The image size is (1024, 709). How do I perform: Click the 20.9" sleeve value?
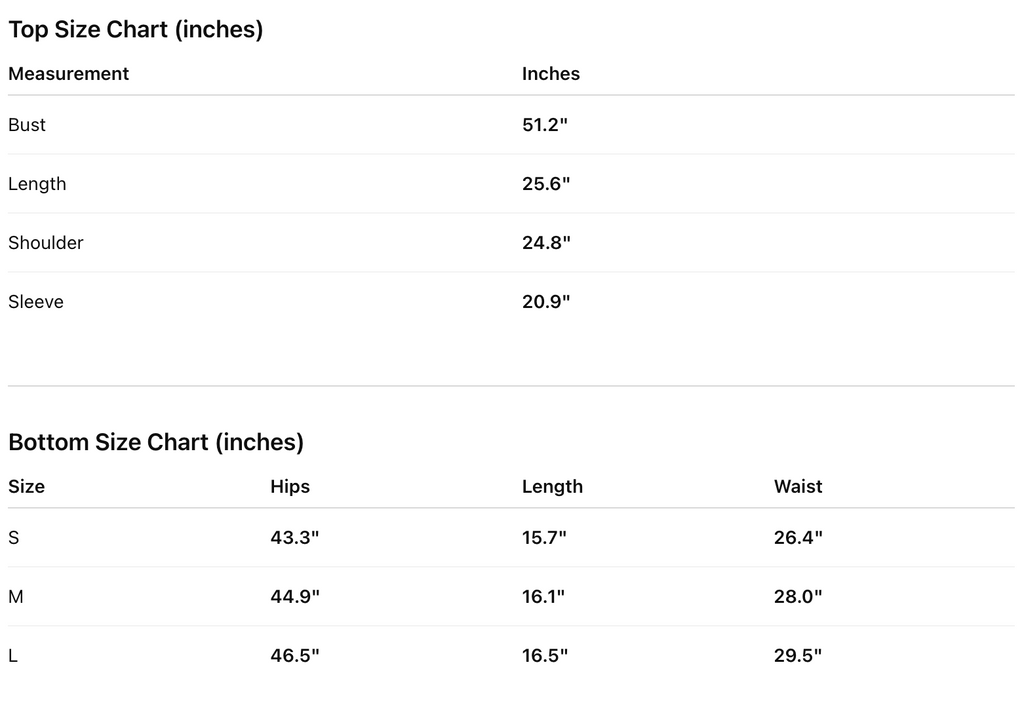click(546, 302)
